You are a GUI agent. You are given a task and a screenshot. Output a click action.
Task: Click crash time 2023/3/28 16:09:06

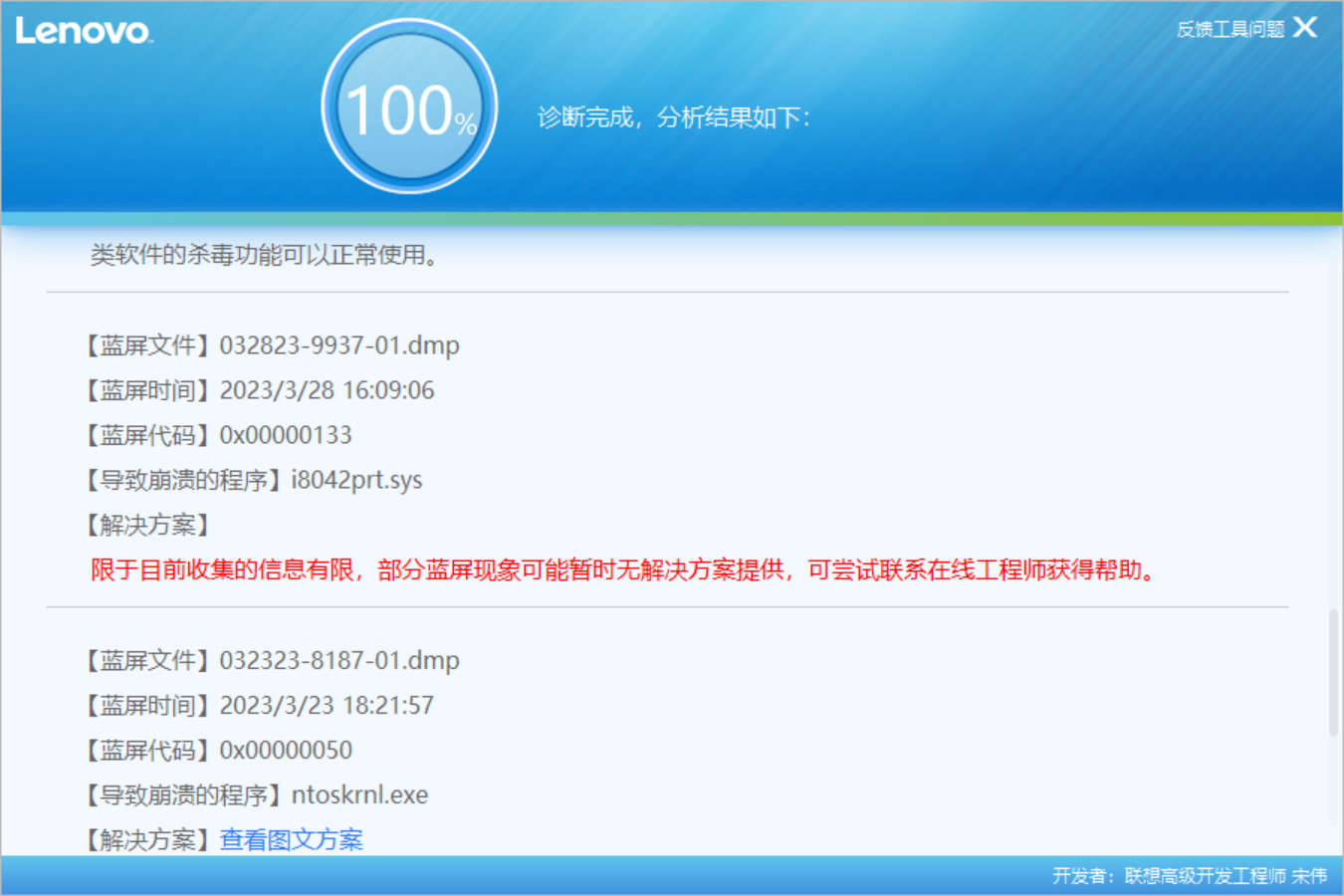327,390
